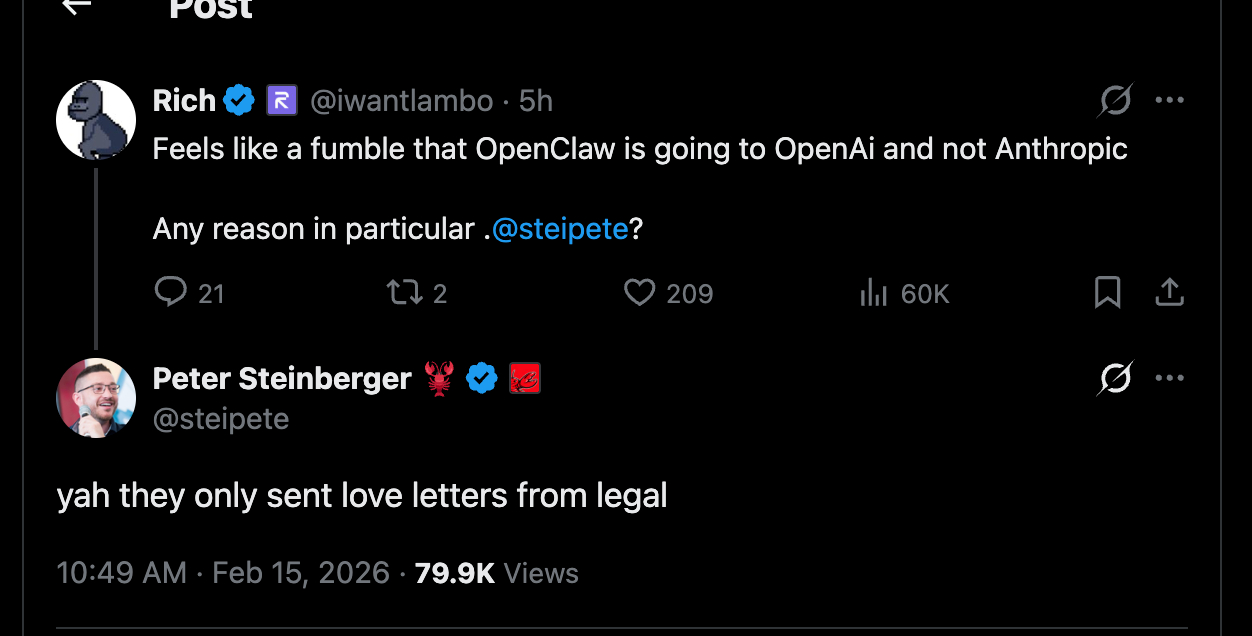Open the Peter Steinberger display name
Image resolution: width=1252 pixels, height=636 pixels.
[282, 378]
